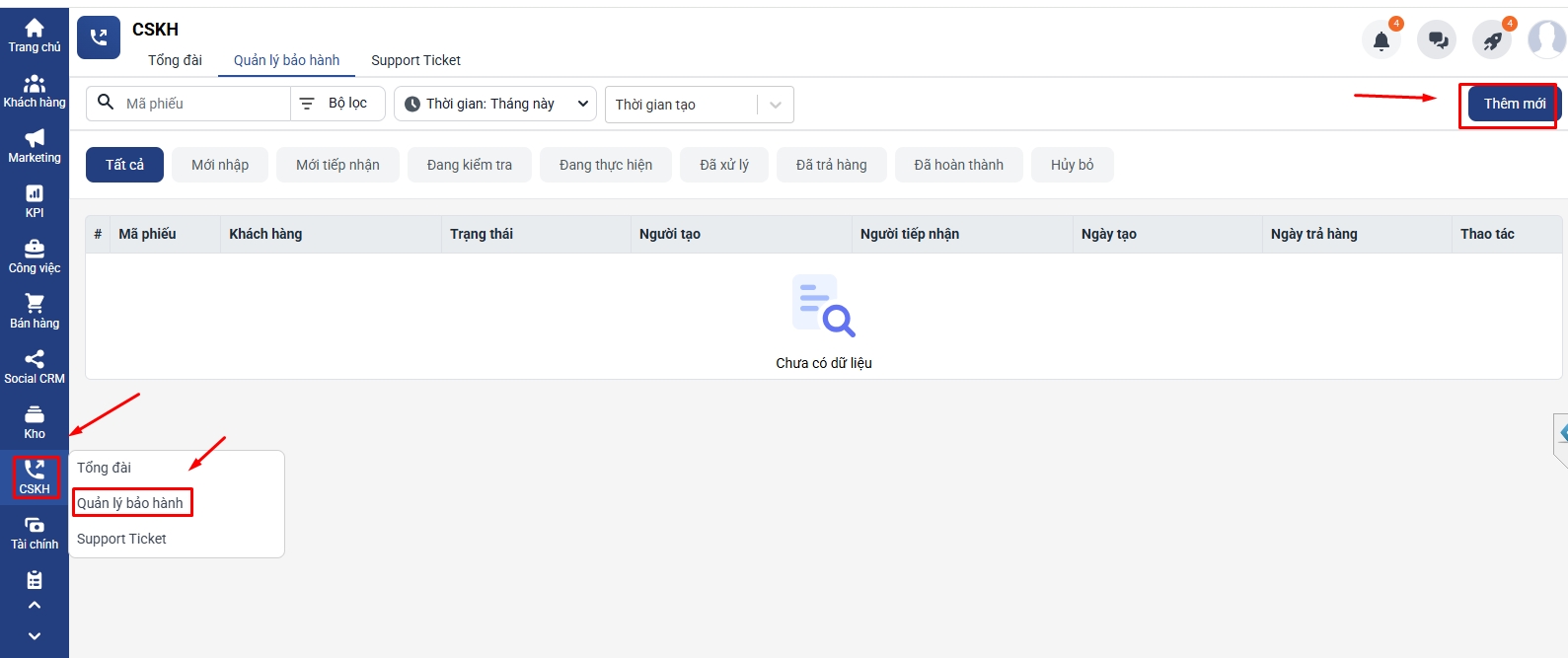Select the Đã hoàn thành status filter
This screenshot has height=658, width=1568.
point(959,165)
